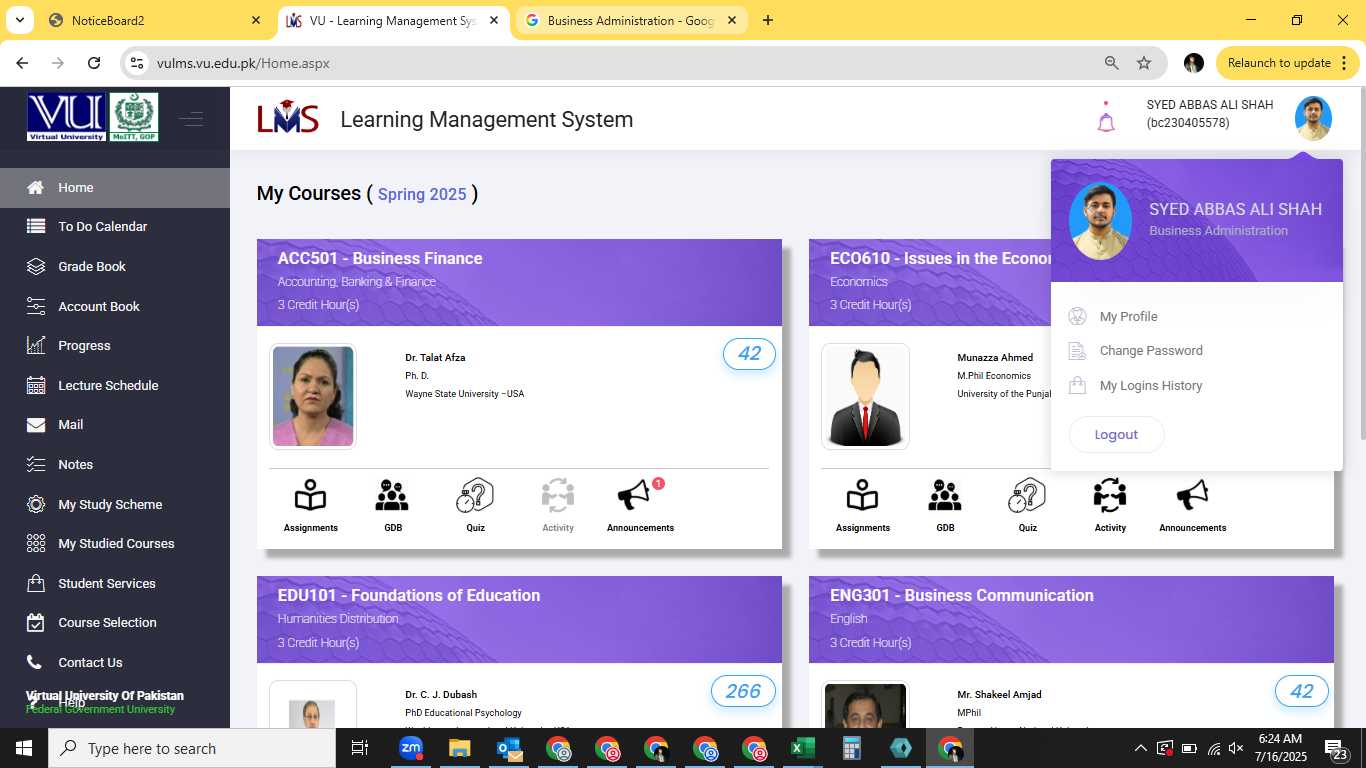The height and width of the screenshot is (768, 1366).
Task: Open Quiz icon under ECO610 course
Action: tap(1027, 505)
